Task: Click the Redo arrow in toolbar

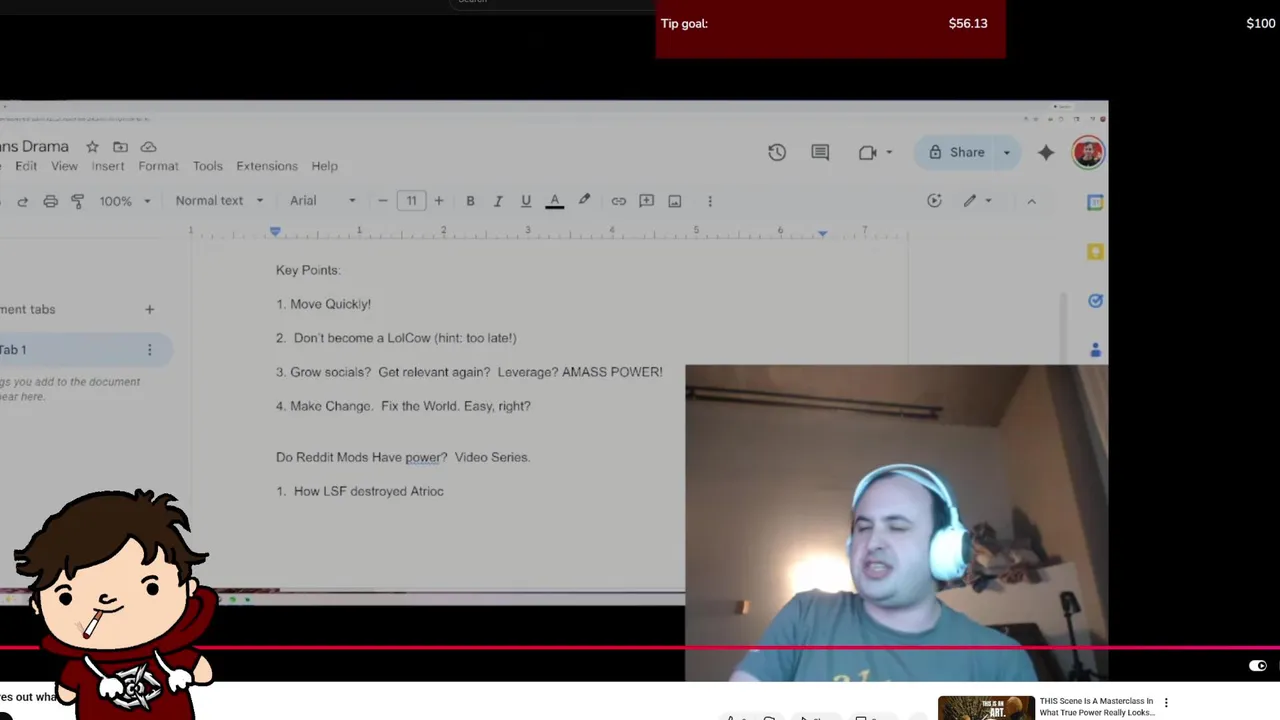Action: pyautogui.click(x=22, y=201)
